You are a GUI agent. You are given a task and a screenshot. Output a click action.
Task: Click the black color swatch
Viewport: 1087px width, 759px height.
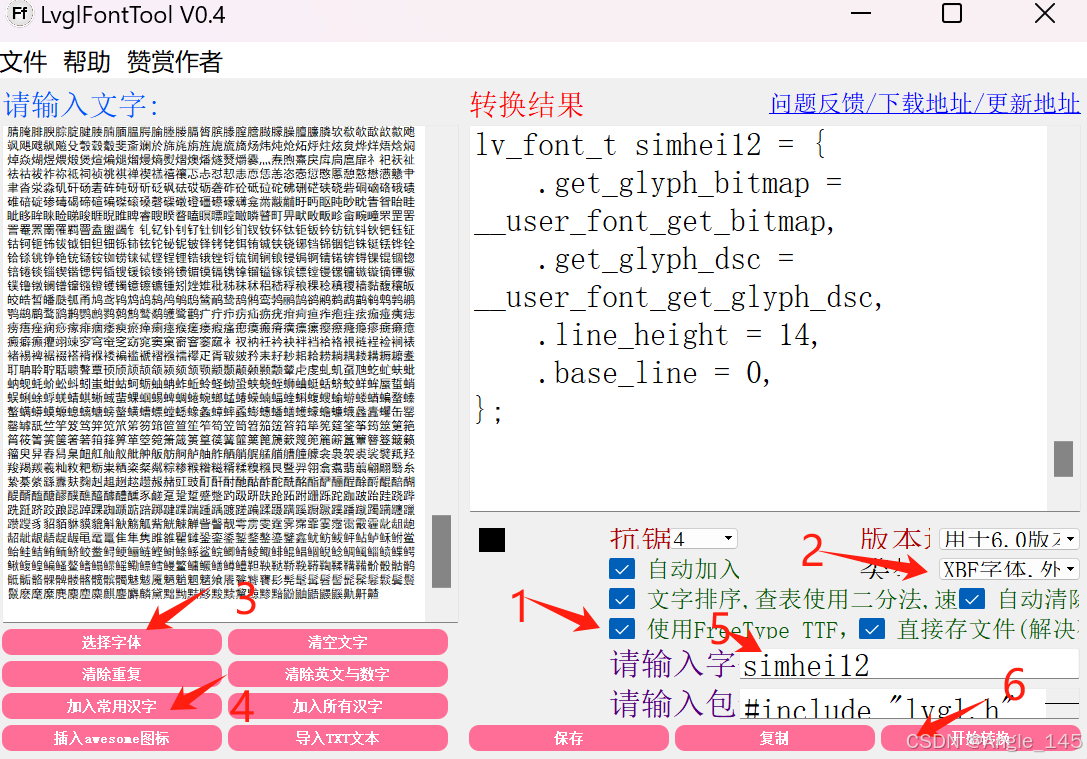[492, 540]
